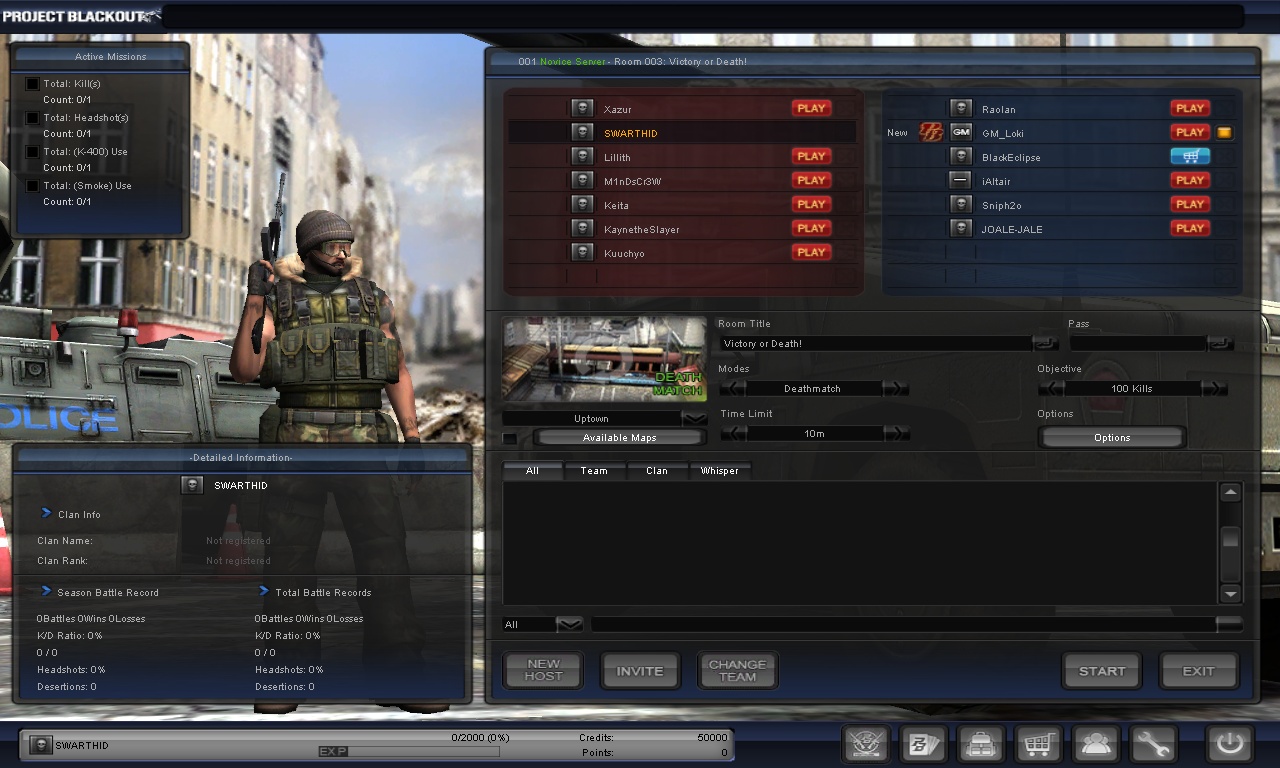
Task: Decrease time limit with the left arrow
Action: tap(733, 433)
